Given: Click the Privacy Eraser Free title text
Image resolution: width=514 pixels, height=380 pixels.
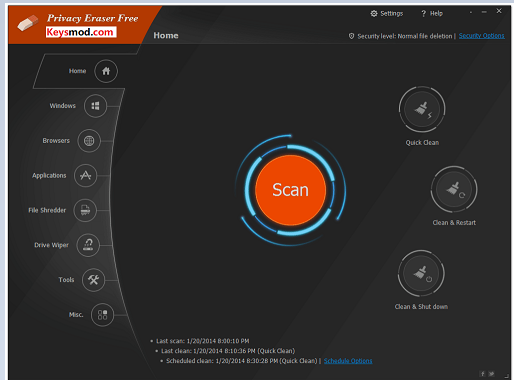Looking at the screenshot, I should tap(92, 18).
